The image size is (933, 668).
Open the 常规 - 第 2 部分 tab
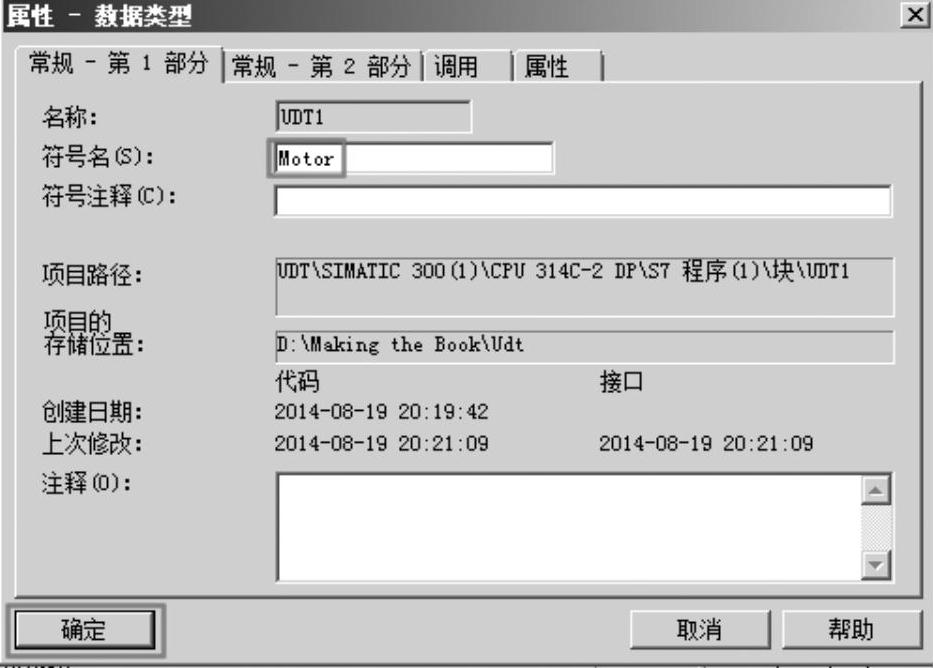(x=322, y=67)
